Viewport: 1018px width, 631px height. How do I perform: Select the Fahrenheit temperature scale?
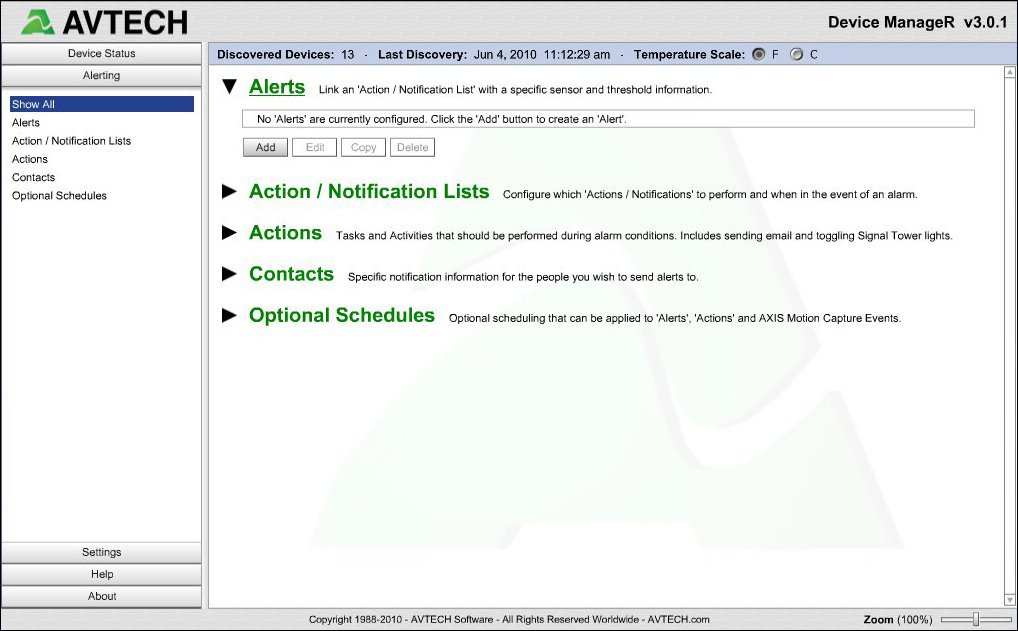[760, 55]
